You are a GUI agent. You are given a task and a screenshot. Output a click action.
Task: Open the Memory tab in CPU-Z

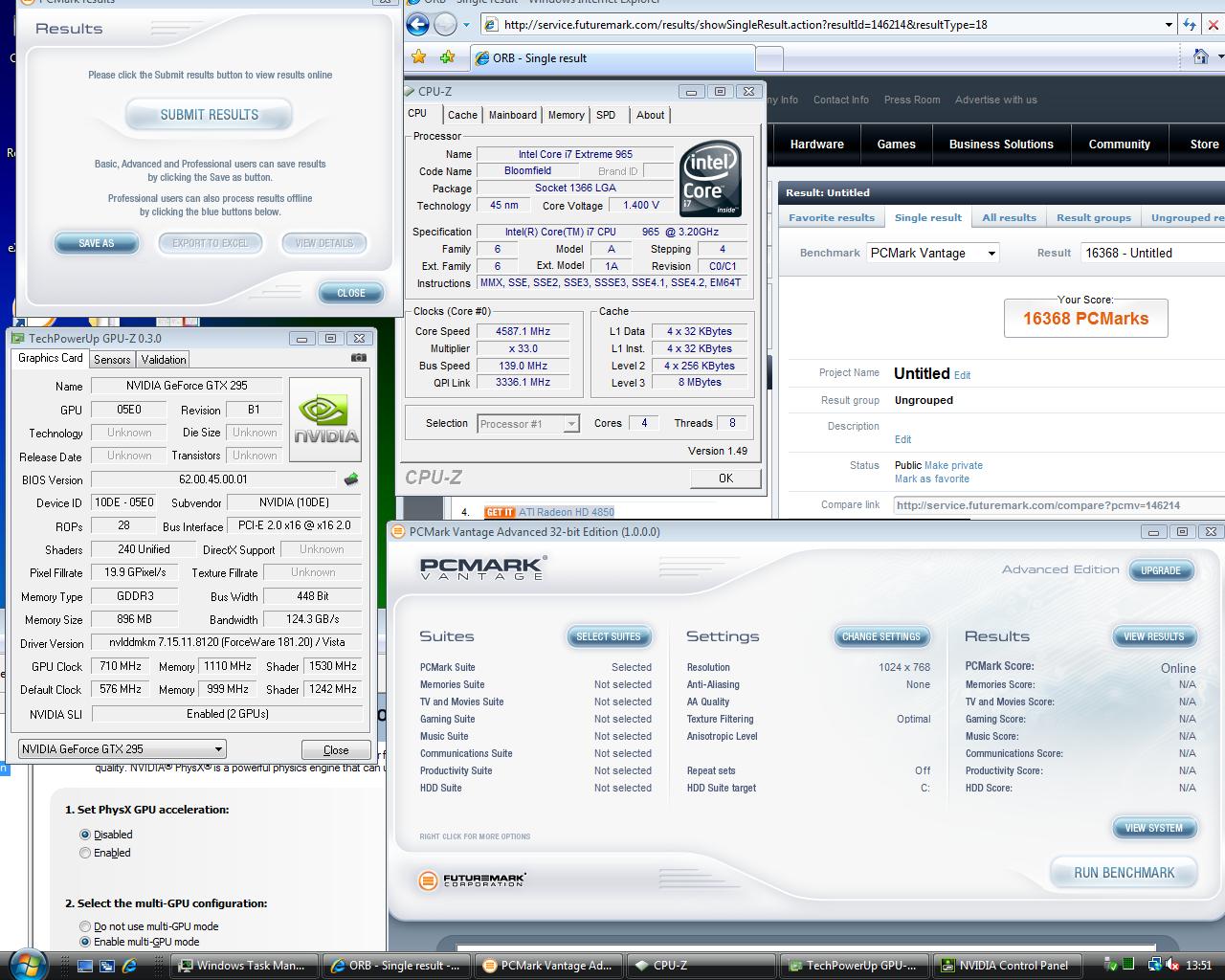(x=566, y=115)
